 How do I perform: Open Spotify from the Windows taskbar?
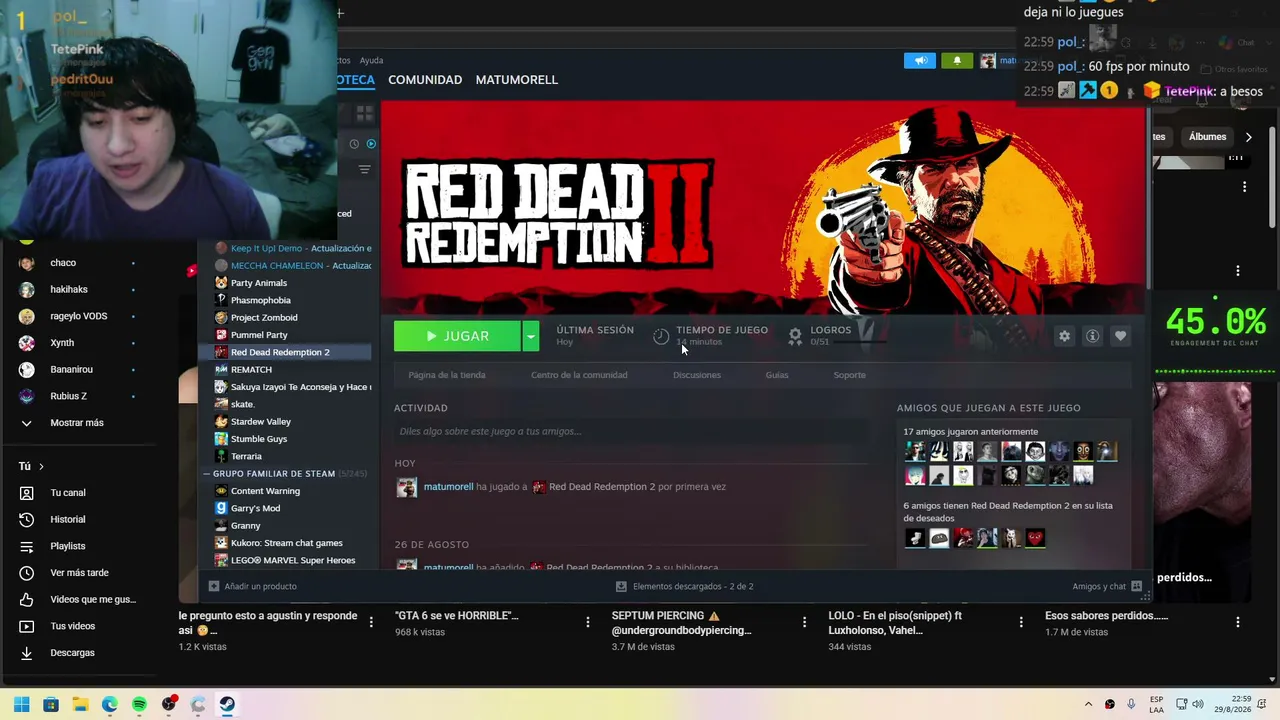pyautogui.click(x=139, y=704)
